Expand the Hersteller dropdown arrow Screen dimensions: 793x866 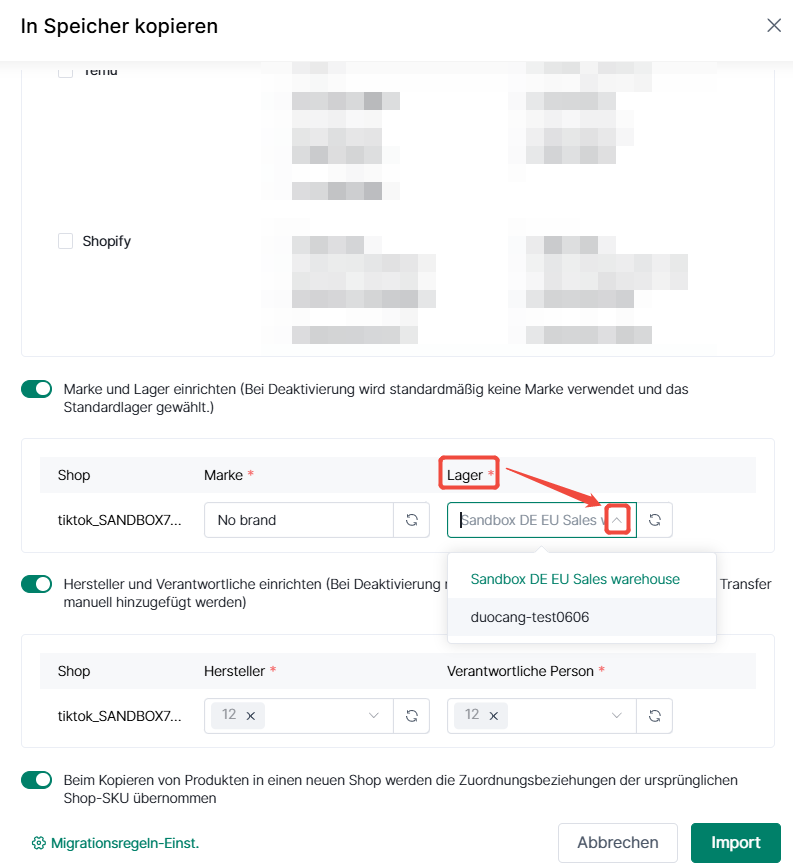[x=374, y=716]
